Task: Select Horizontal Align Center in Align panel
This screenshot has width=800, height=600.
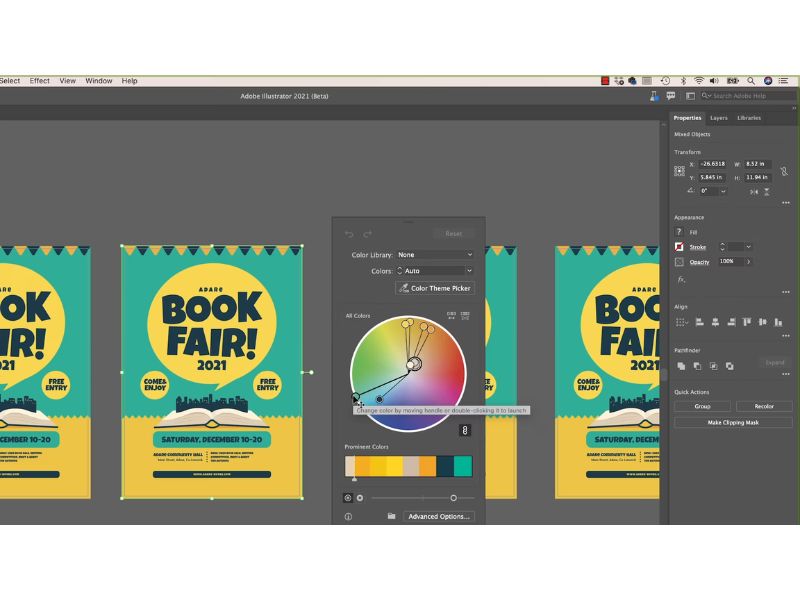Action: pos(716,322)
